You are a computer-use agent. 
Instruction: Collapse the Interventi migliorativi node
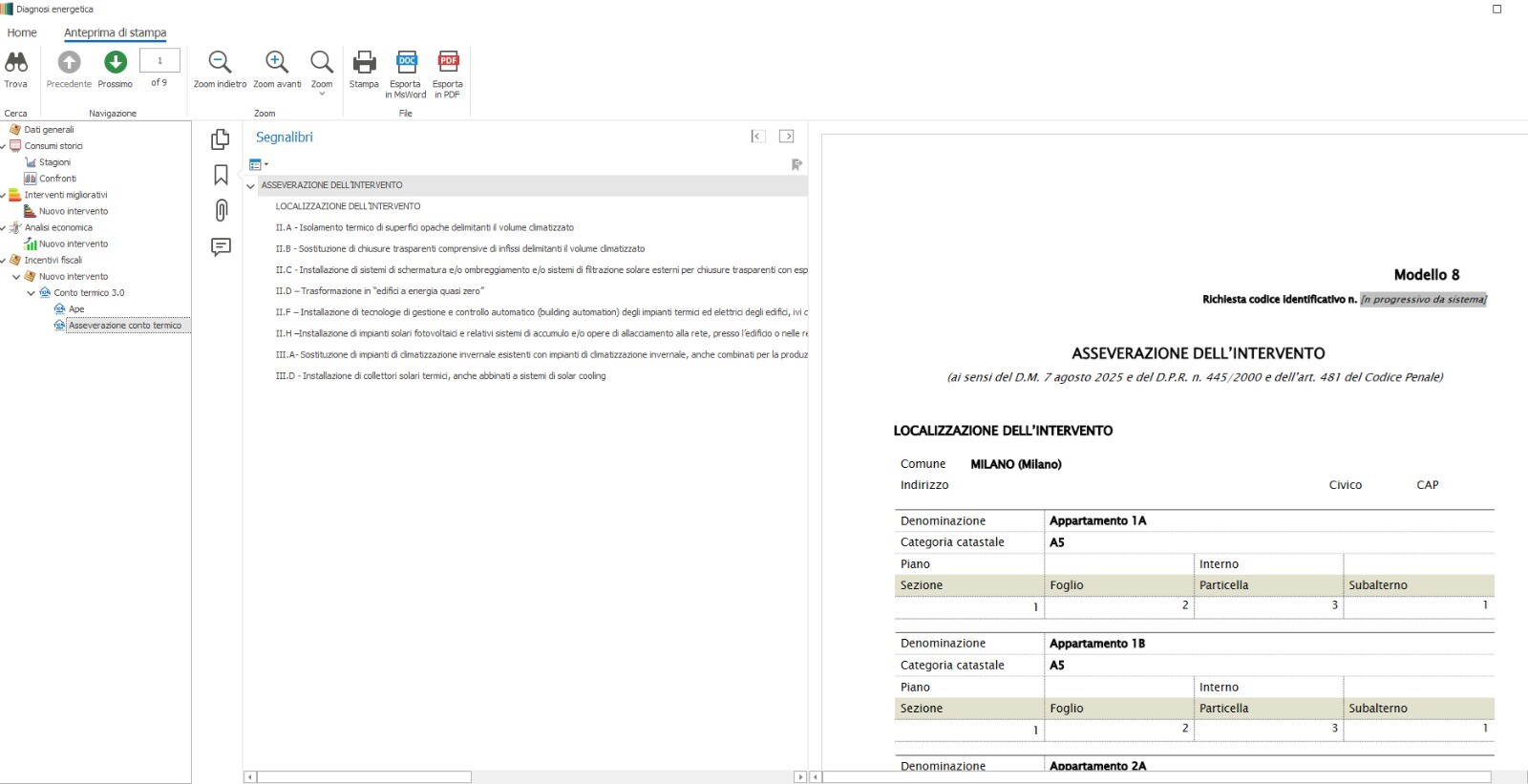click(4, 195)
